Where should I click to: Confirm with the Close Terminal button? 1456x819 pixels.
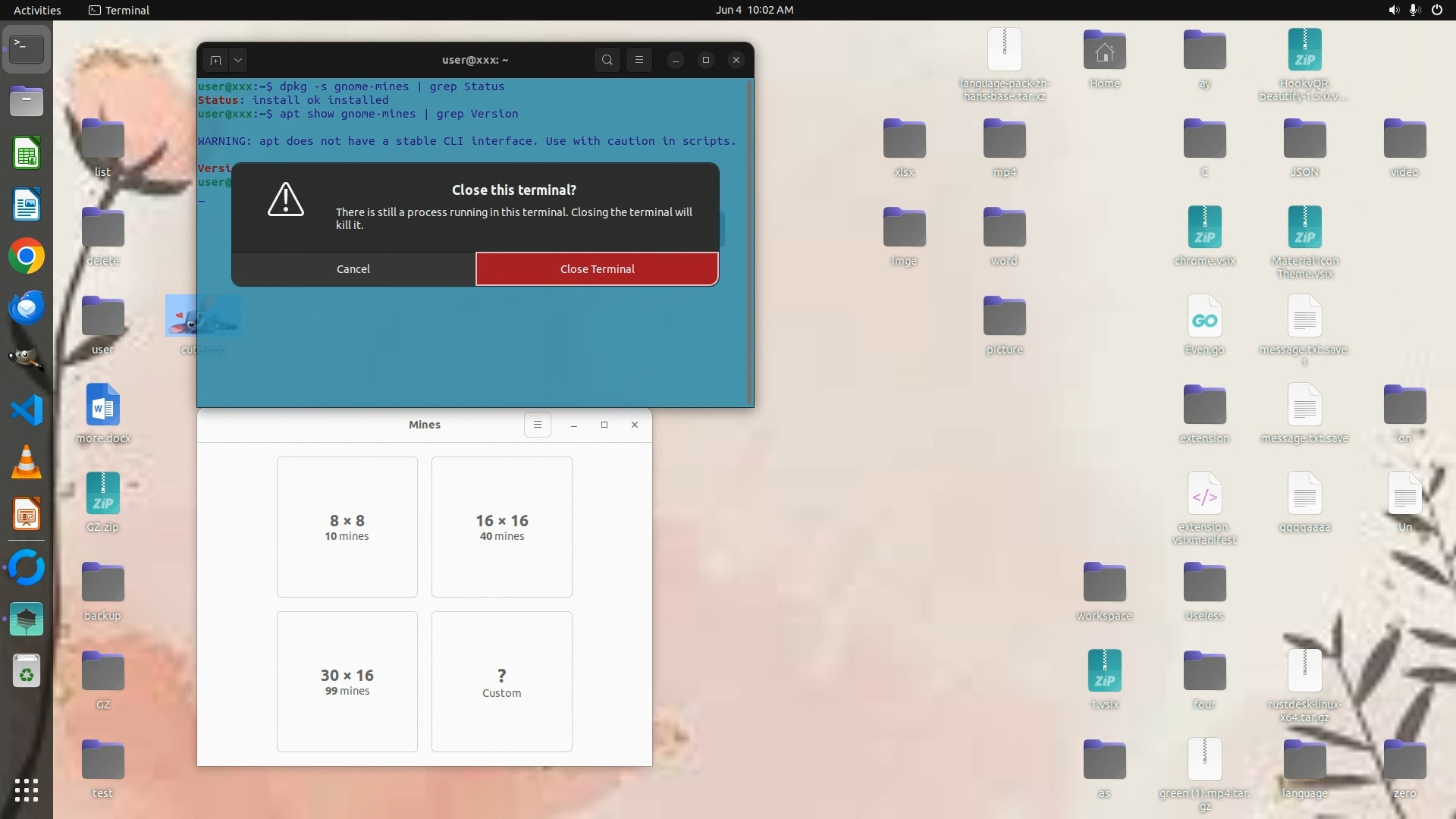(597, 269)
